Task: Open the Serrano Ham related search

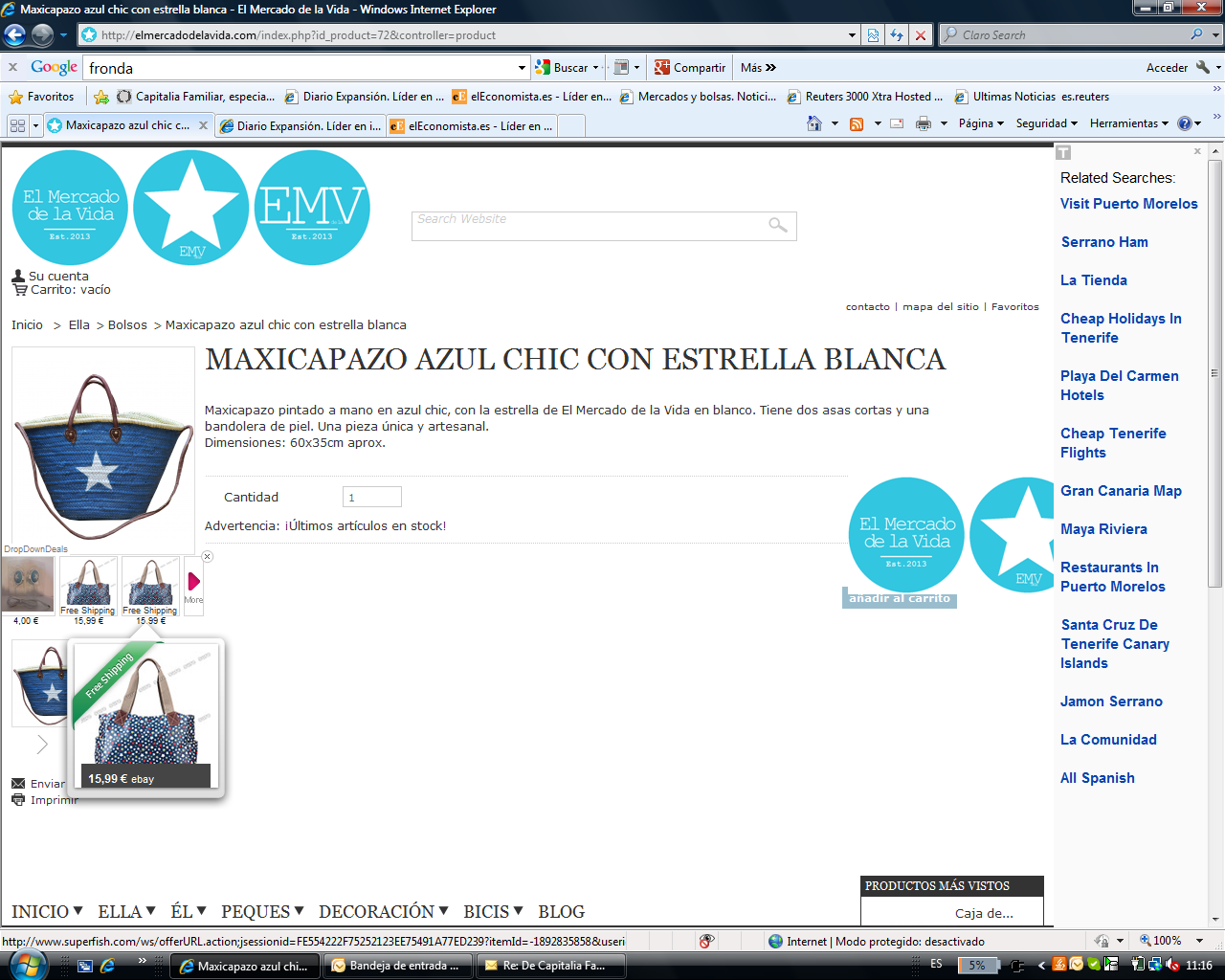Action: (1104, 242)
